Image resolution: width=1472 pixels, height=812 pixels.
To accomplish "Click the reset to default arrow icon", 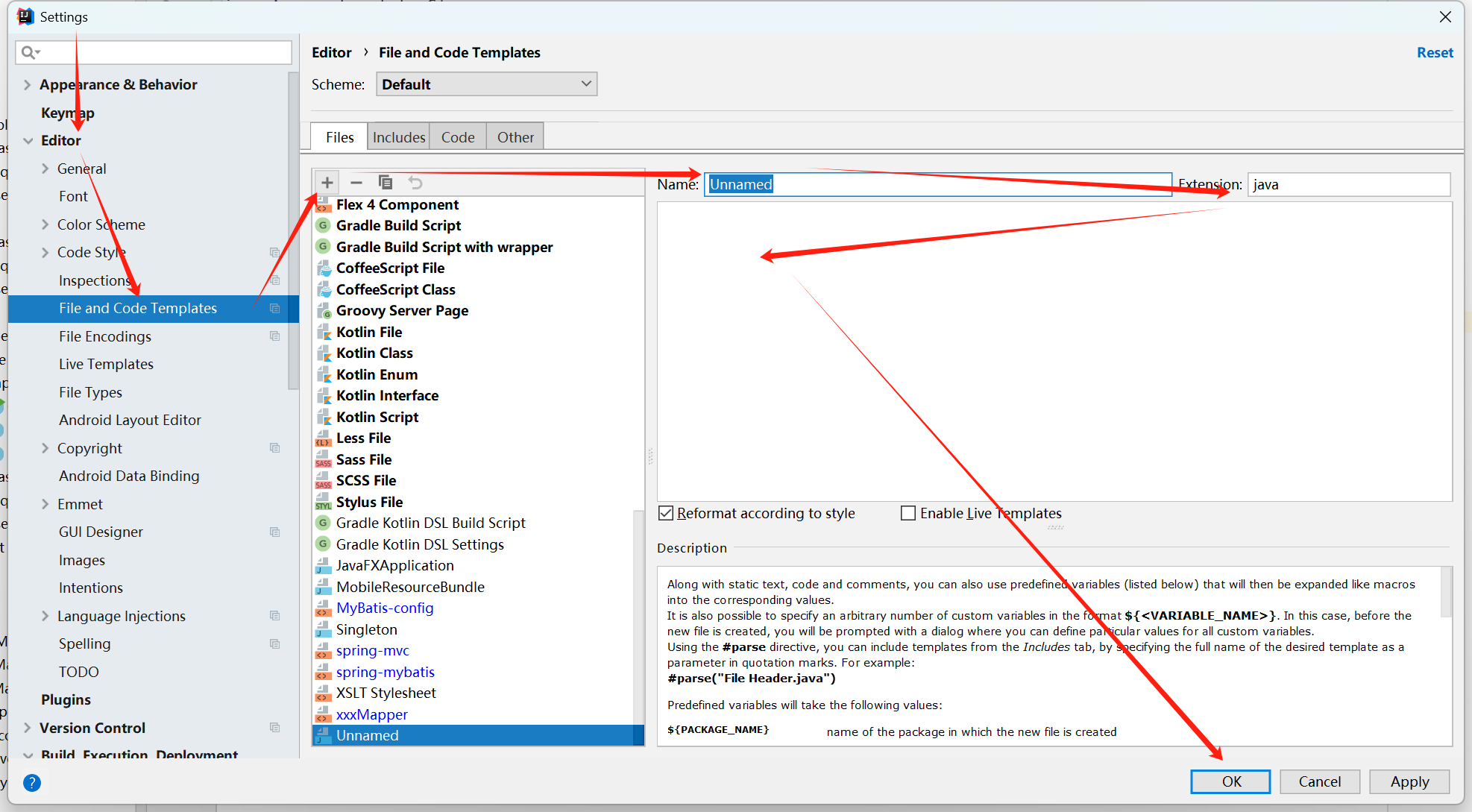I will pos(415,183).
